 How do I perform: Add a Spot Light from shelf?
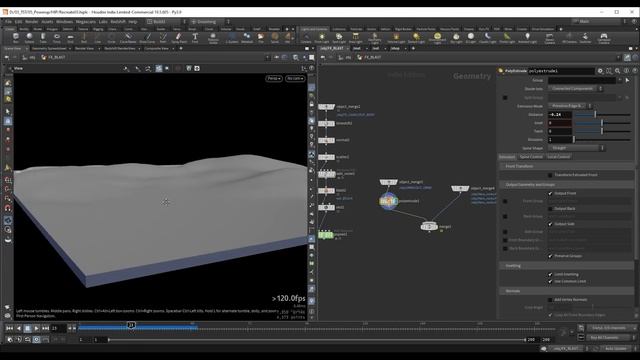point(339,38)
